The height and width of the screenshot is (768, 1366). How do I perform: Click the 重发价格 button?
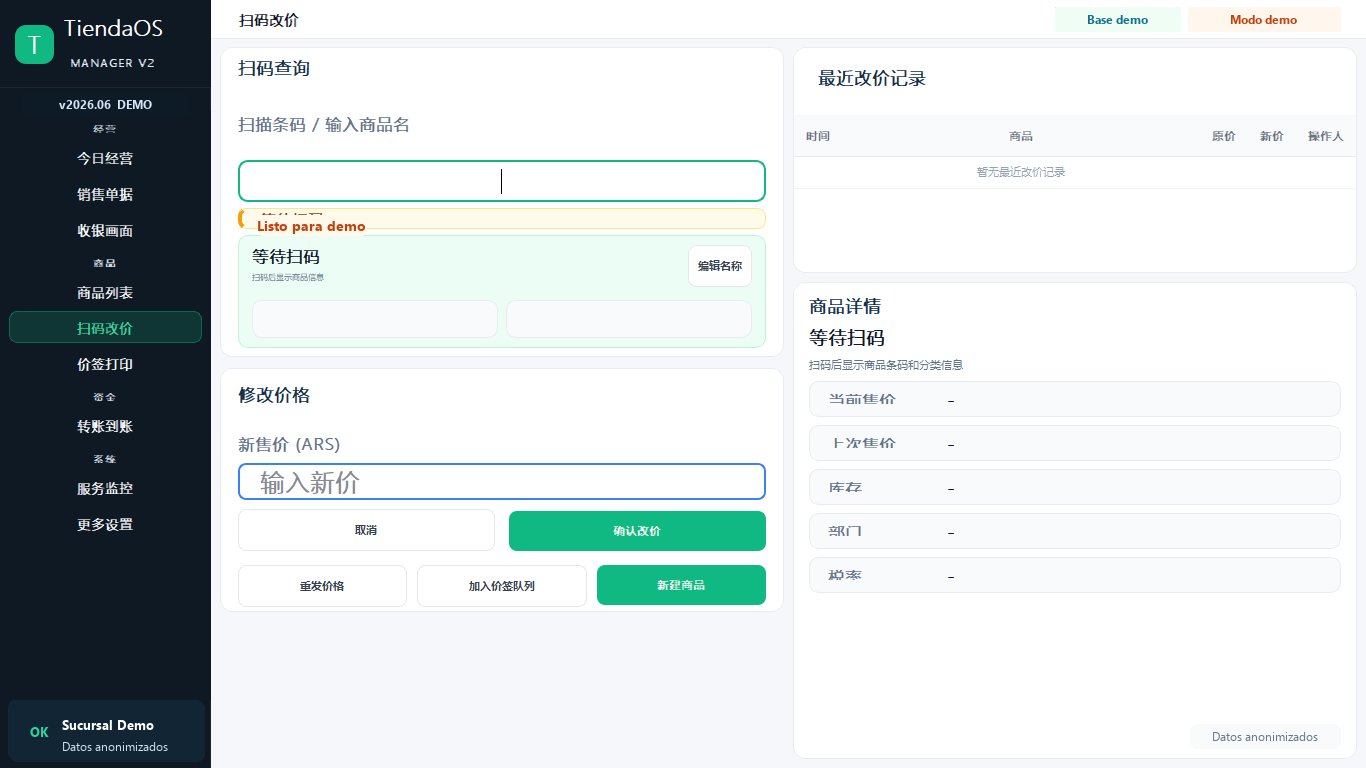[x=322, y=586]
